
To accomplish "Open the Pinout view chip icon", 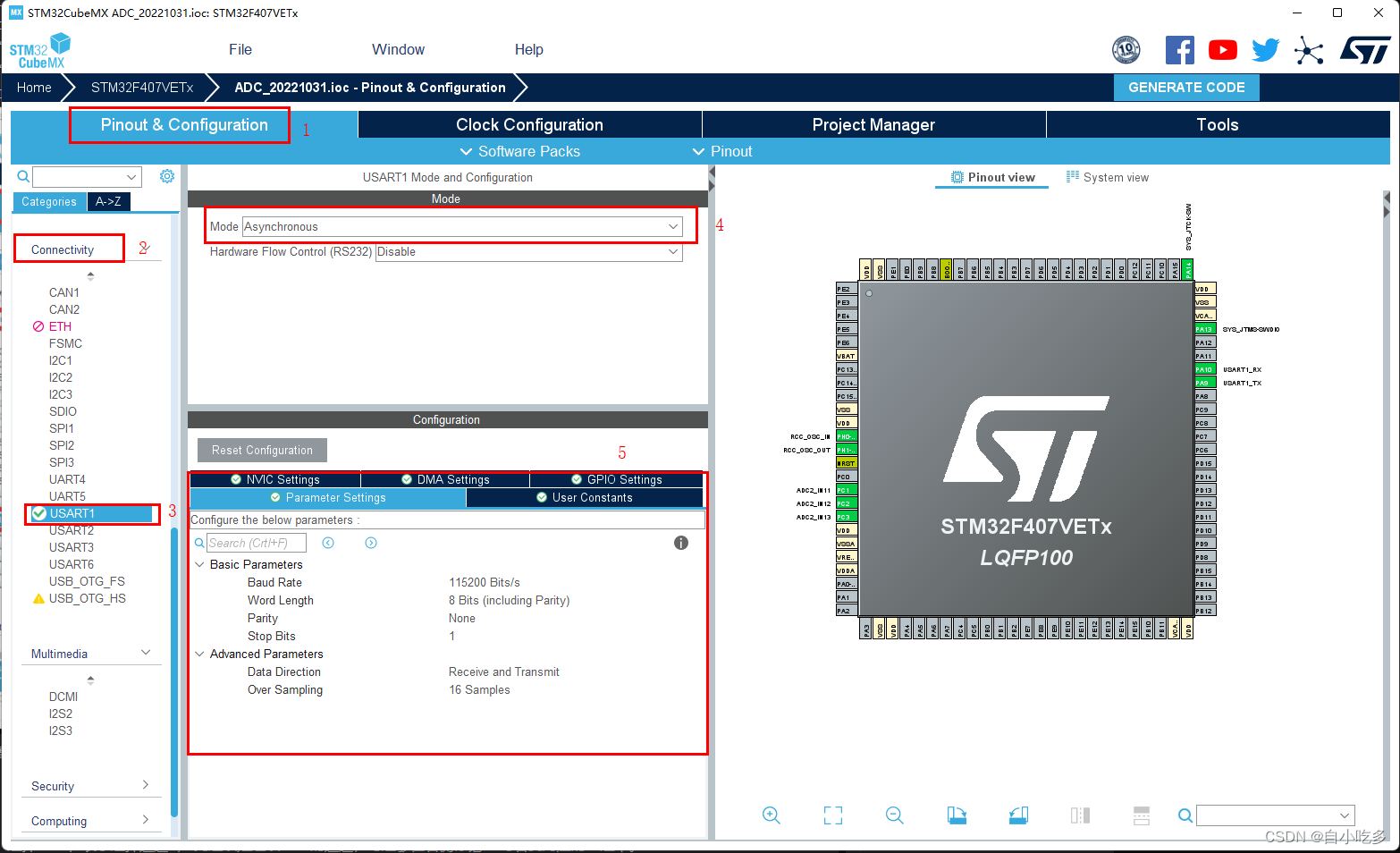I will [957, 177].
